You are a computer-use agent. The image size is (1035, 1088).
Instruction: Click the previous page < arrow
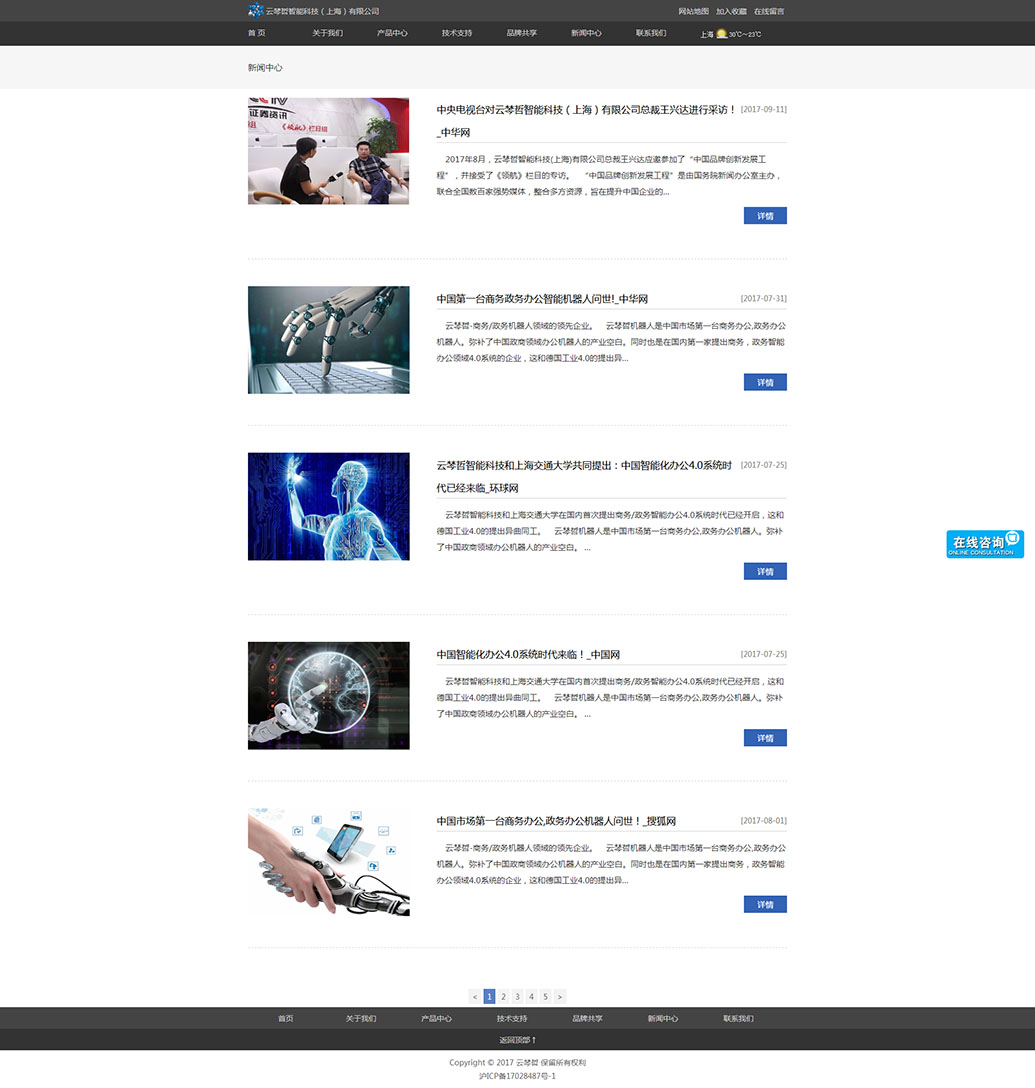pyautogui.click(x=475, y=996)
